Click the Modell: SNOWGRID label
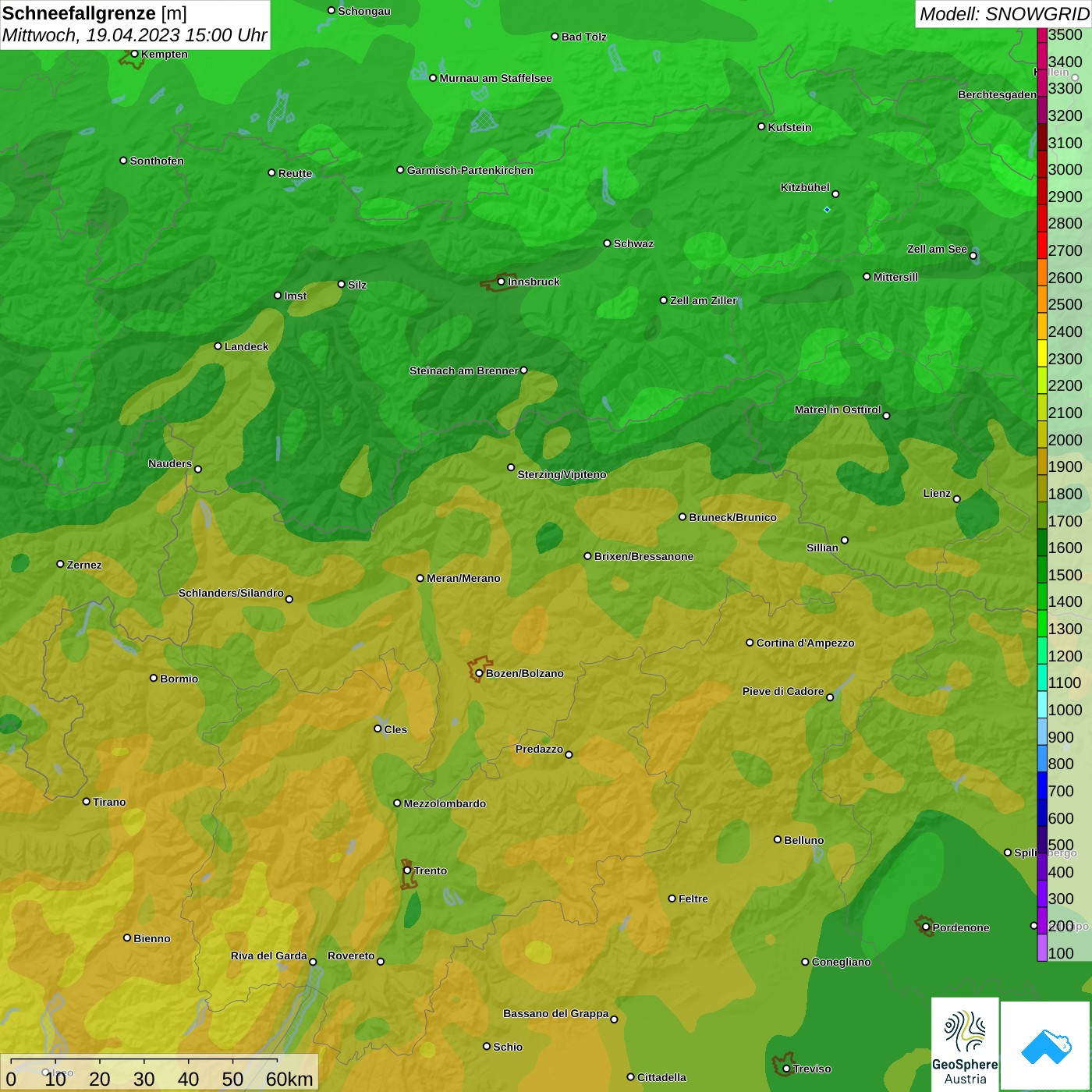1092x1092 pixels. (x=1004, y=13)
